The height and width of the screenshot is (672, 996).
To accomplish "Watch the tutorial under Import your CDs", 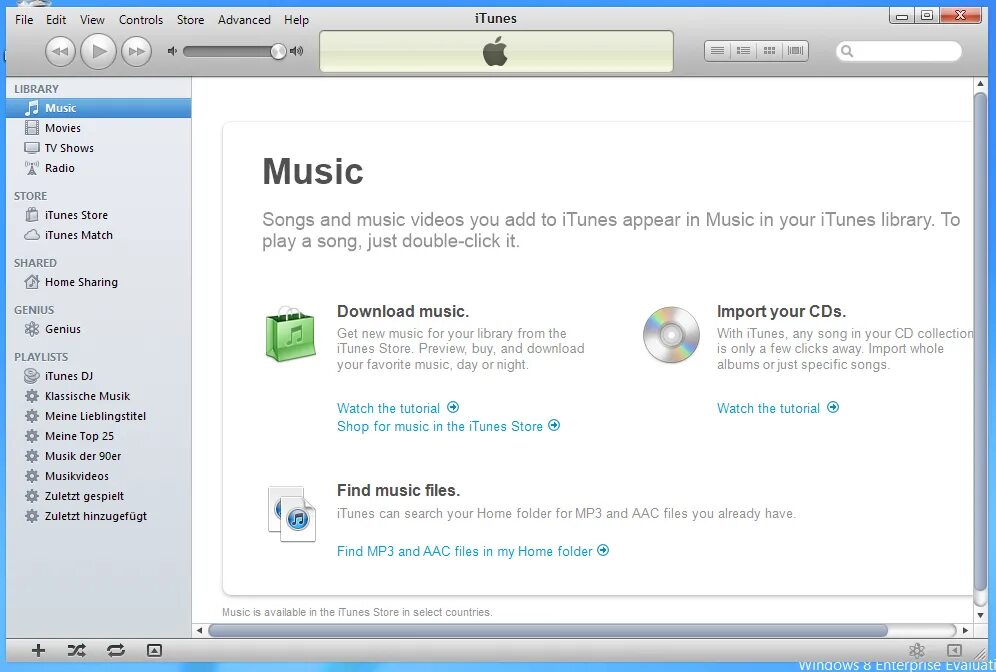I will click(x=777, y=408).
